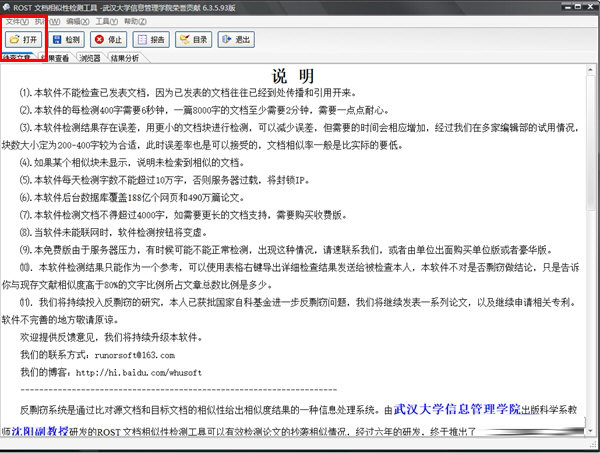Open the 报告 (Report) toolbar button

[x=149, y=40]
